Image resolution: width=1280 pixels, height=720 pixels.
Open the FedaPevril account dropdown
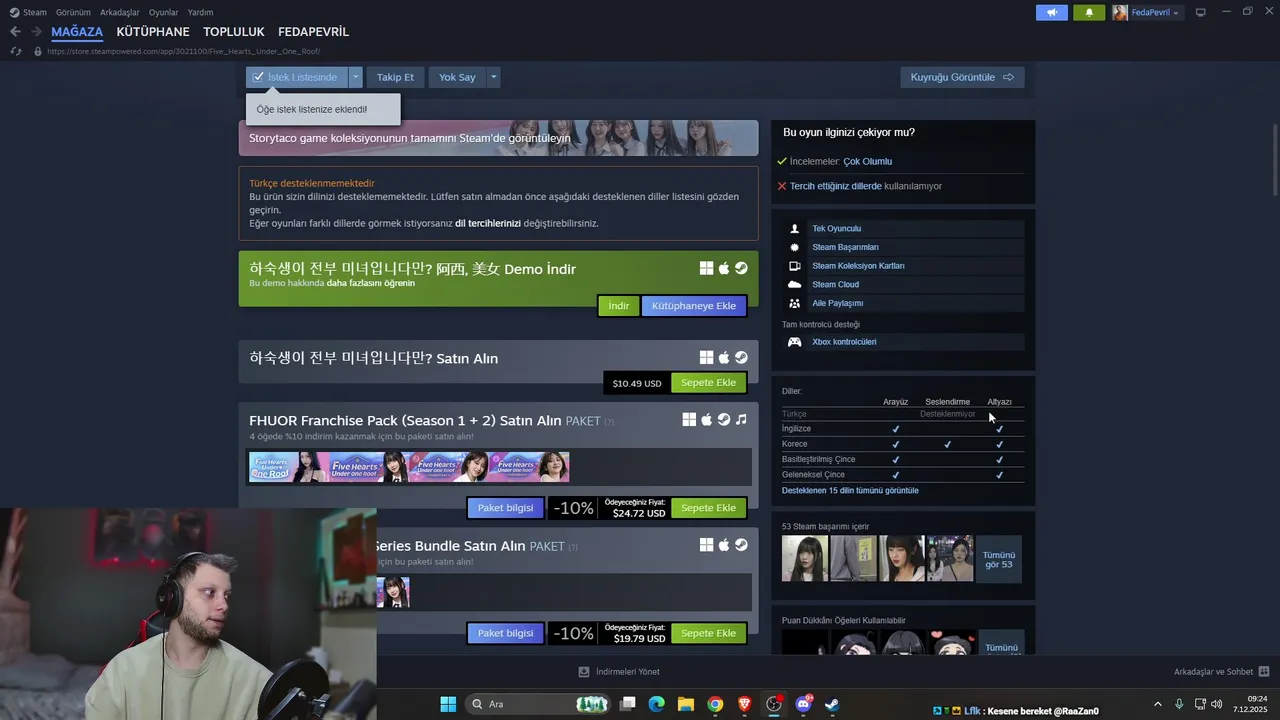[1146, 12]
